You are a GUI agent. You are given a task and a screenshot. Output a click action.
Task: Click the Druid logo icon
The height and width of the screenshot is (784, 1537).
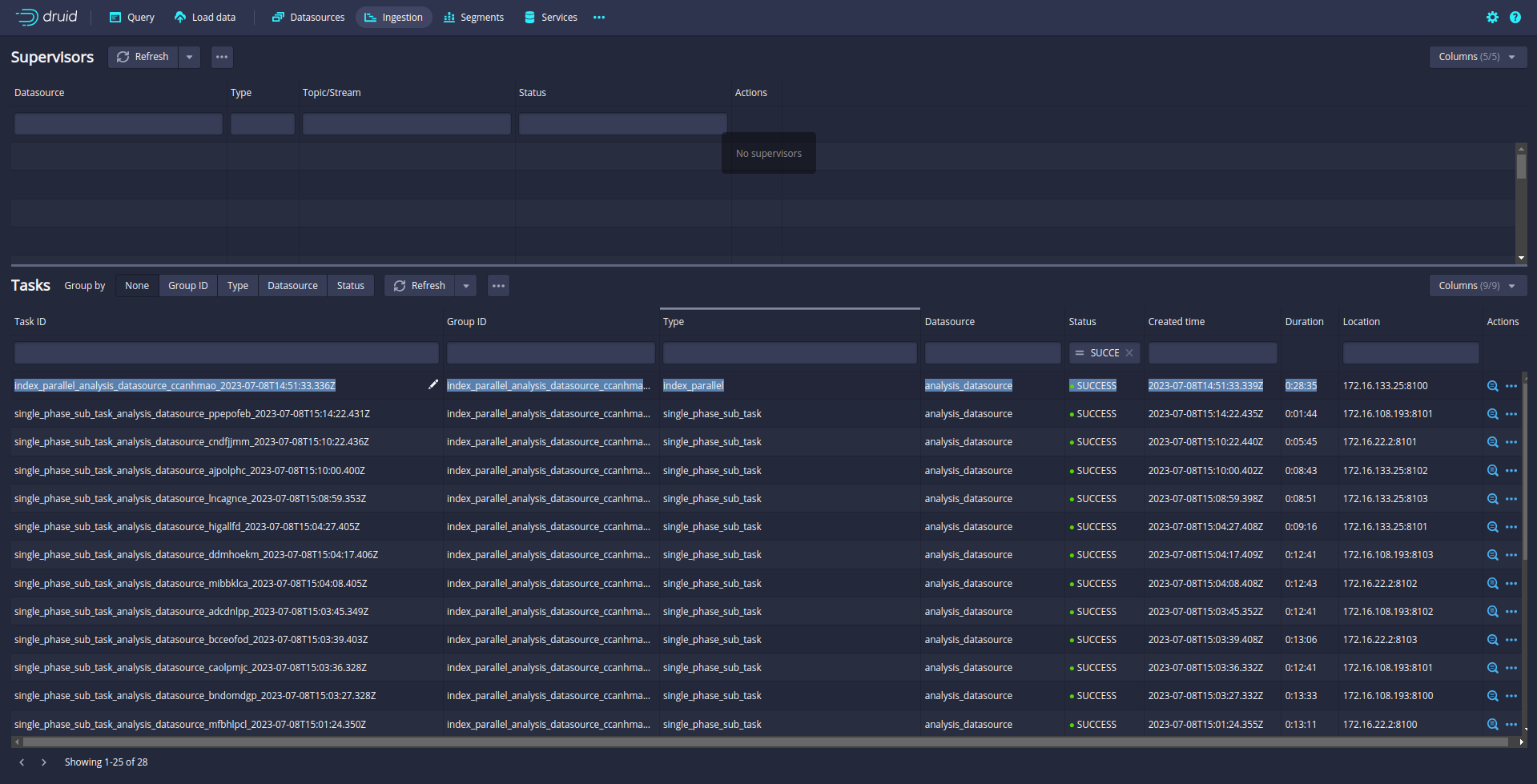26,17
